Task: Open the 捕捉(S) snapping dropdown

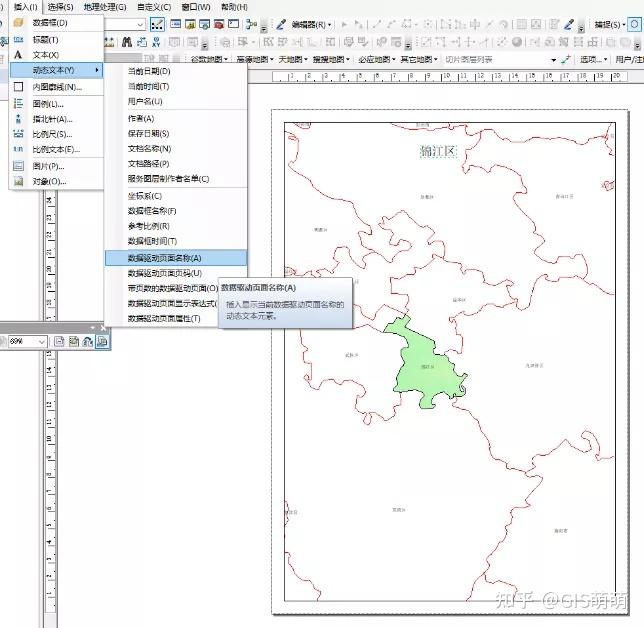Action: 610,25
